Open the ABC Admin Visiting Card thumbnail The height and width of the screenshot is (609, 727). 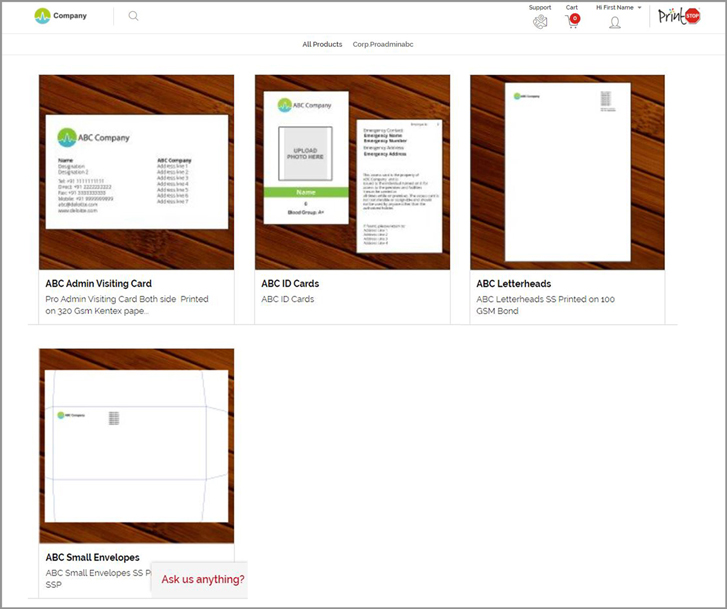137,172
